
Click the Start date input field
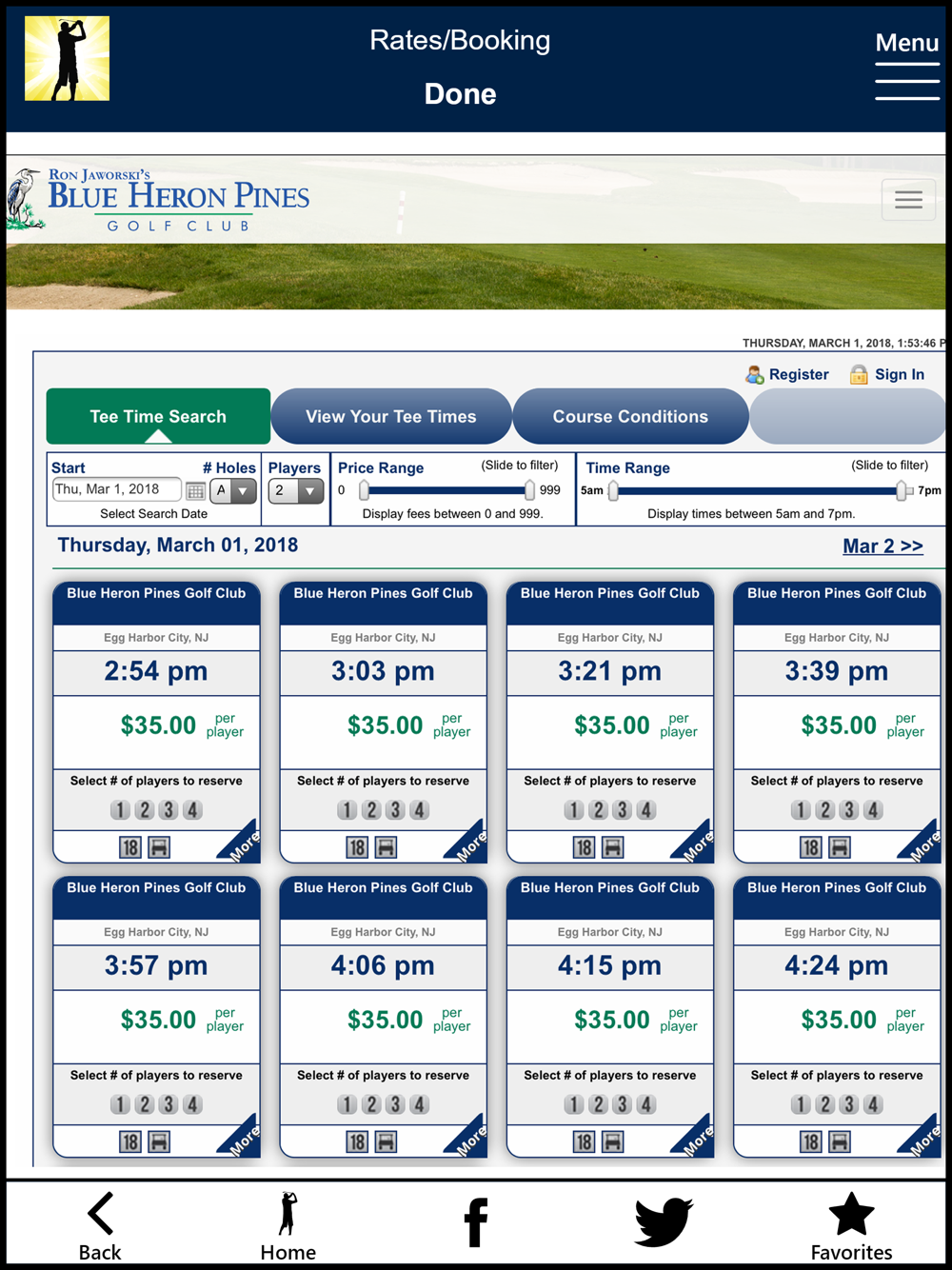[116, 489]
